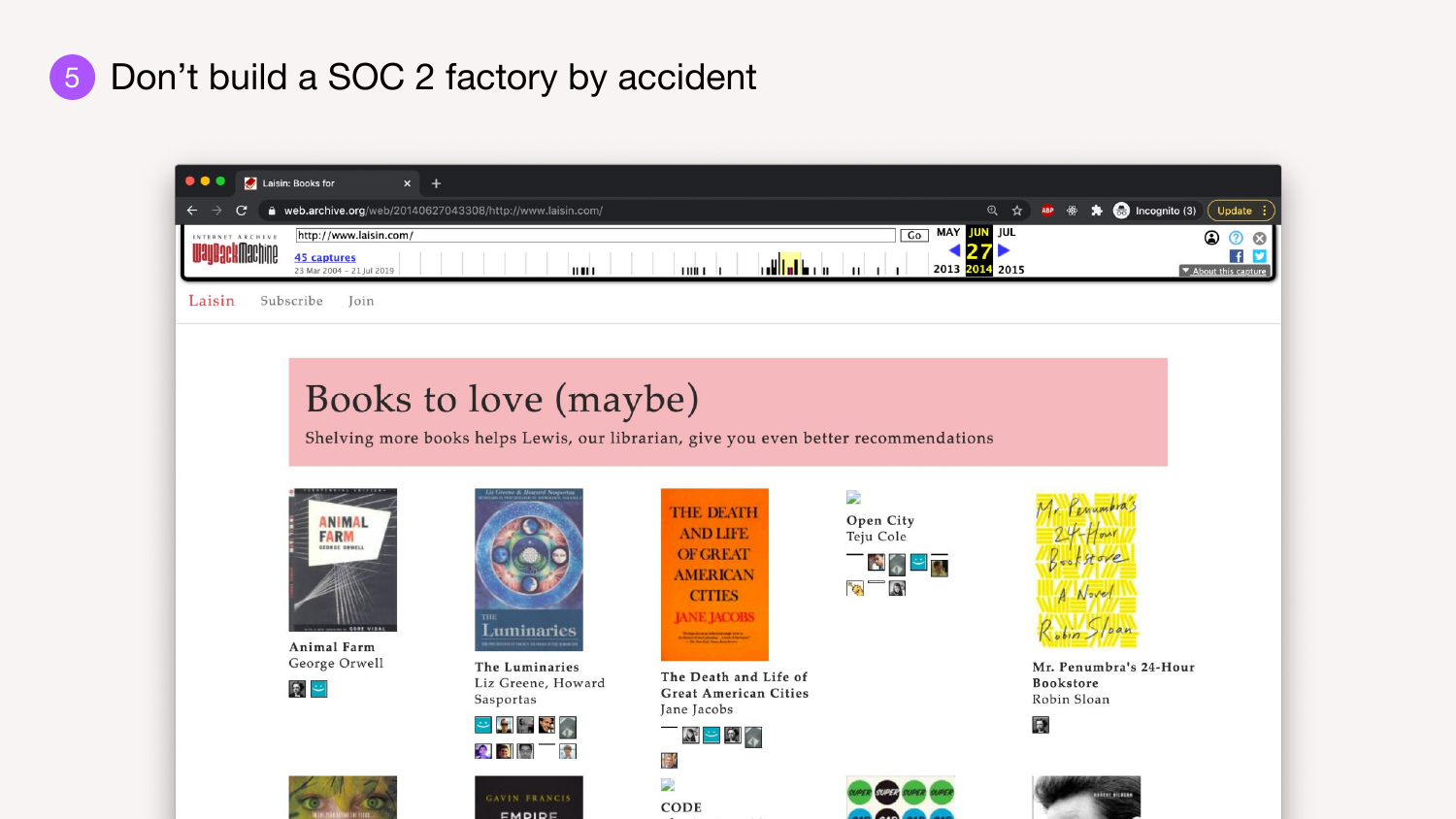The height and width of the screenshot is (819, 1456).
Task: Click The Death and Life title link
Action: [x=735, y=685]
